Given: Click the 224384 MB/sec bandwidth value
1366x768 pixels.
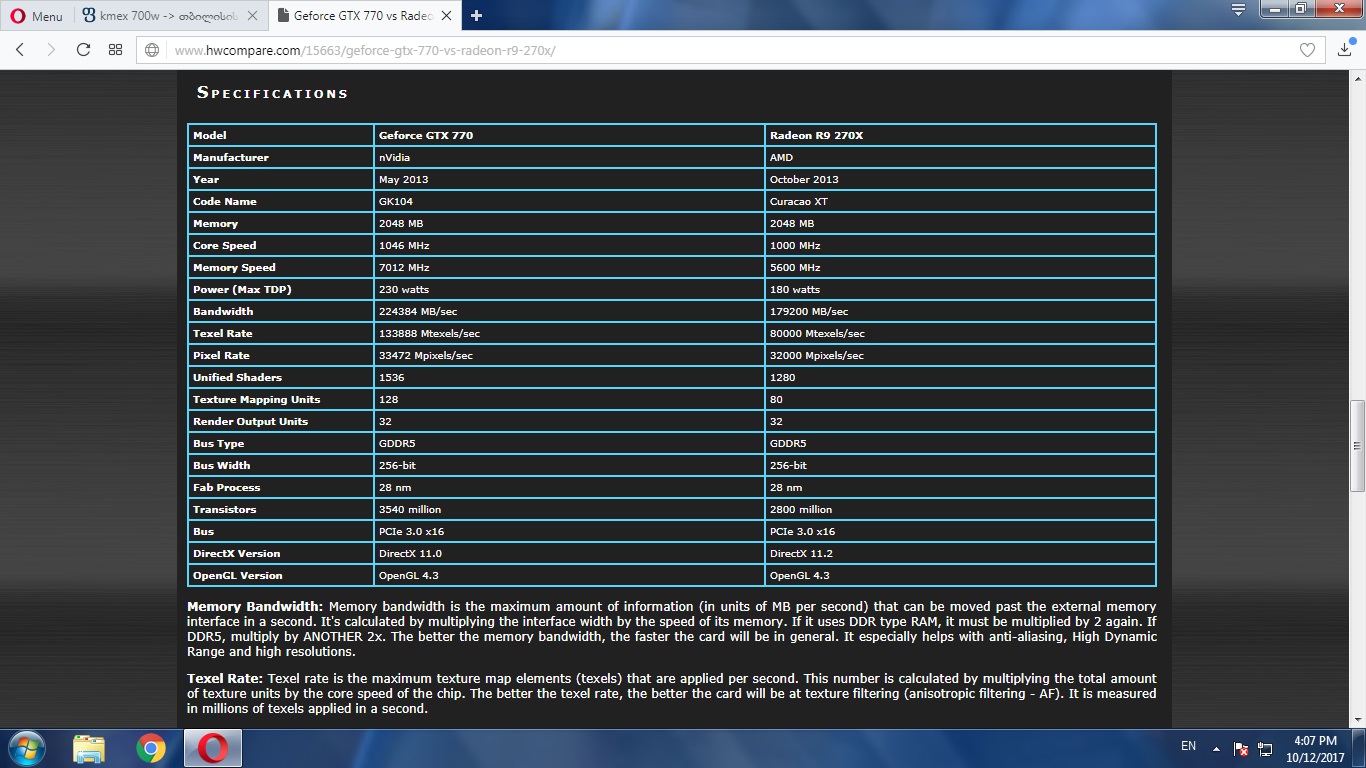Looking at the screenshot, I should (418, 311).
